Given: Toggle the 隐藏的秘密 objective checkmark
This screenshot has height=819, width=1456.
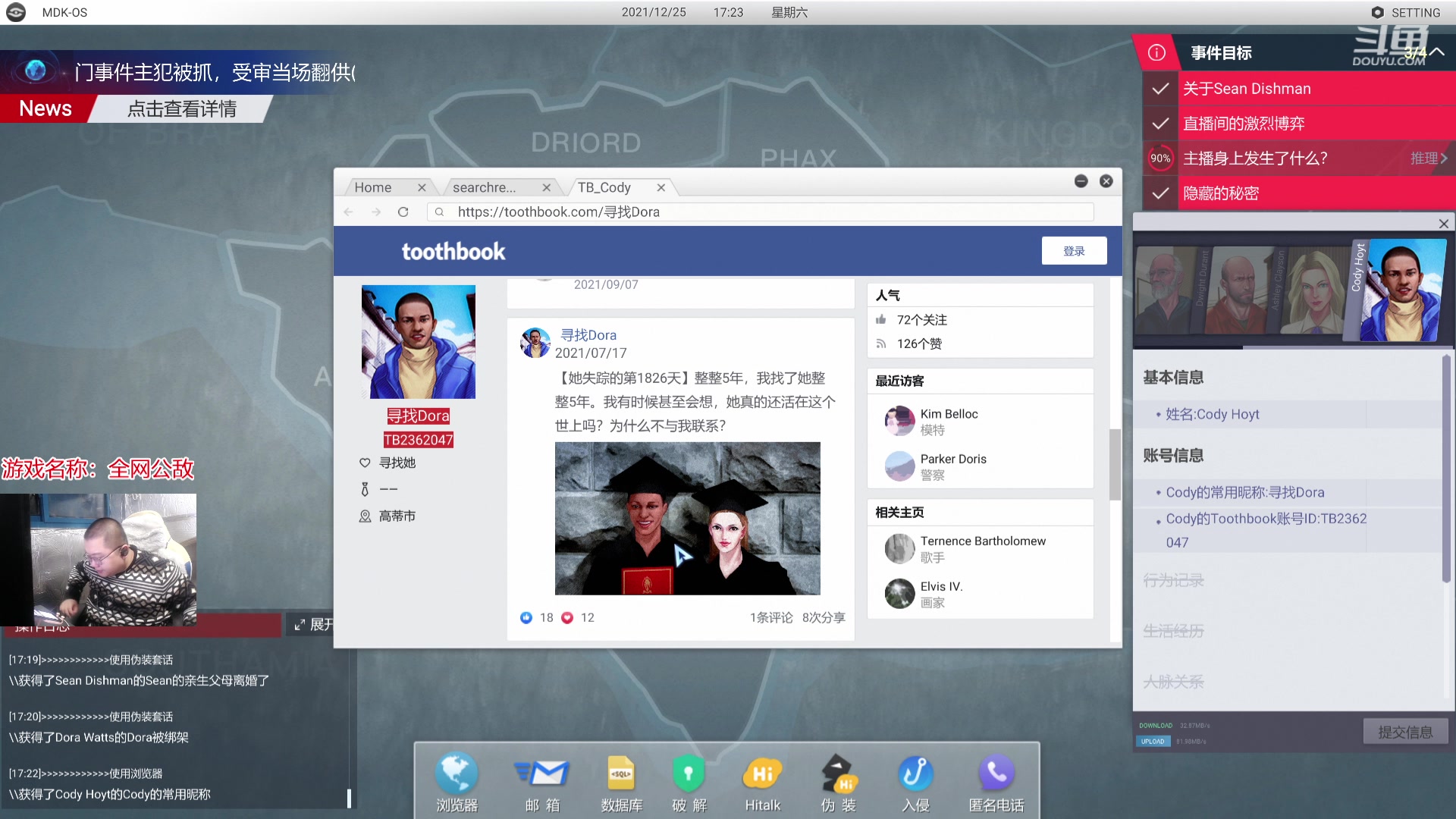Looking at the screenshot, I should [1160, 193].
